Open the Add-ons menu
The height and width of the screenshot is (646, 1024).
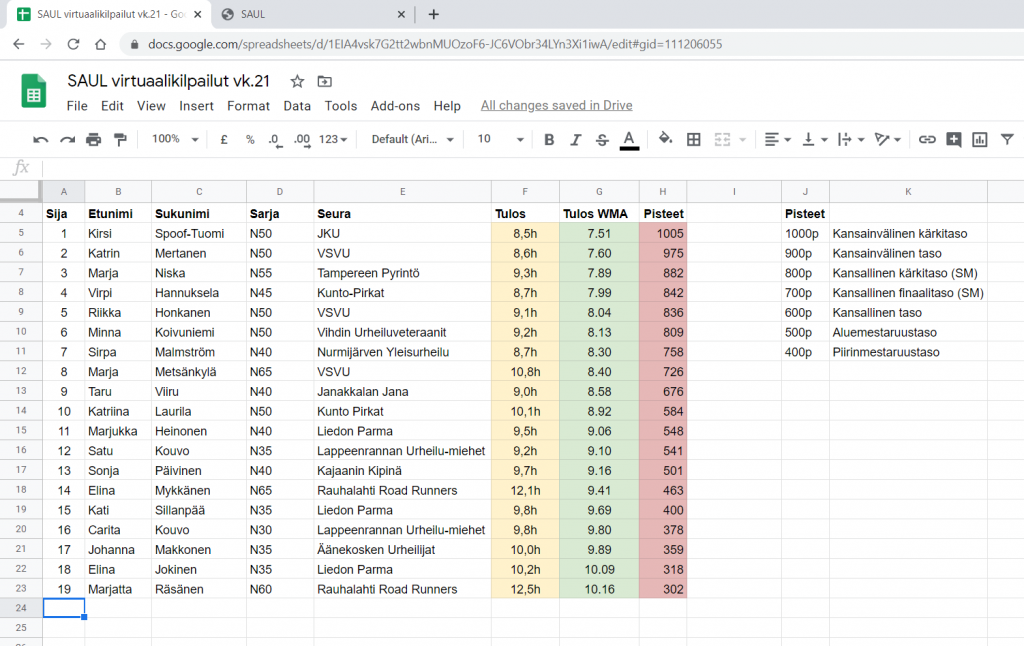pyautogui.click(x=395, y=106)
